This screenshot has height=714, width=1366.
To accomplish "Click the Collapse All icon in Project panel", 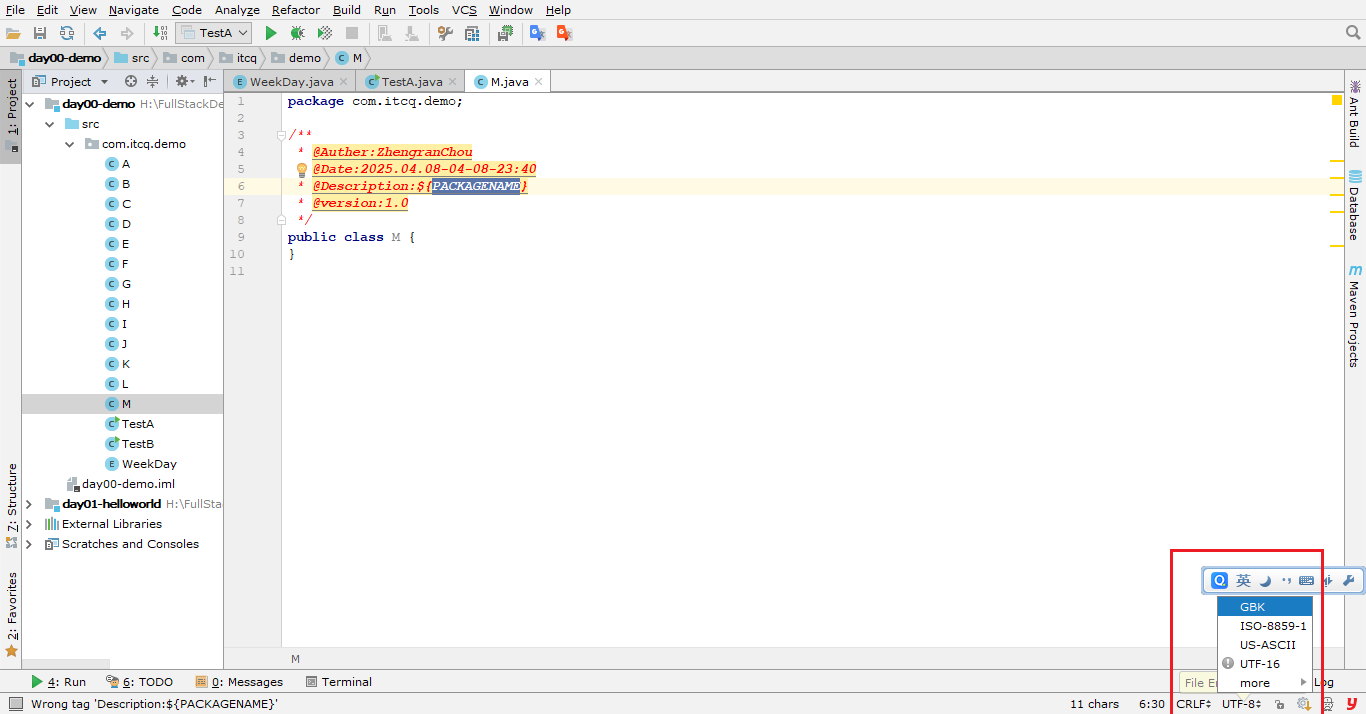I will [x=152, y=82].
